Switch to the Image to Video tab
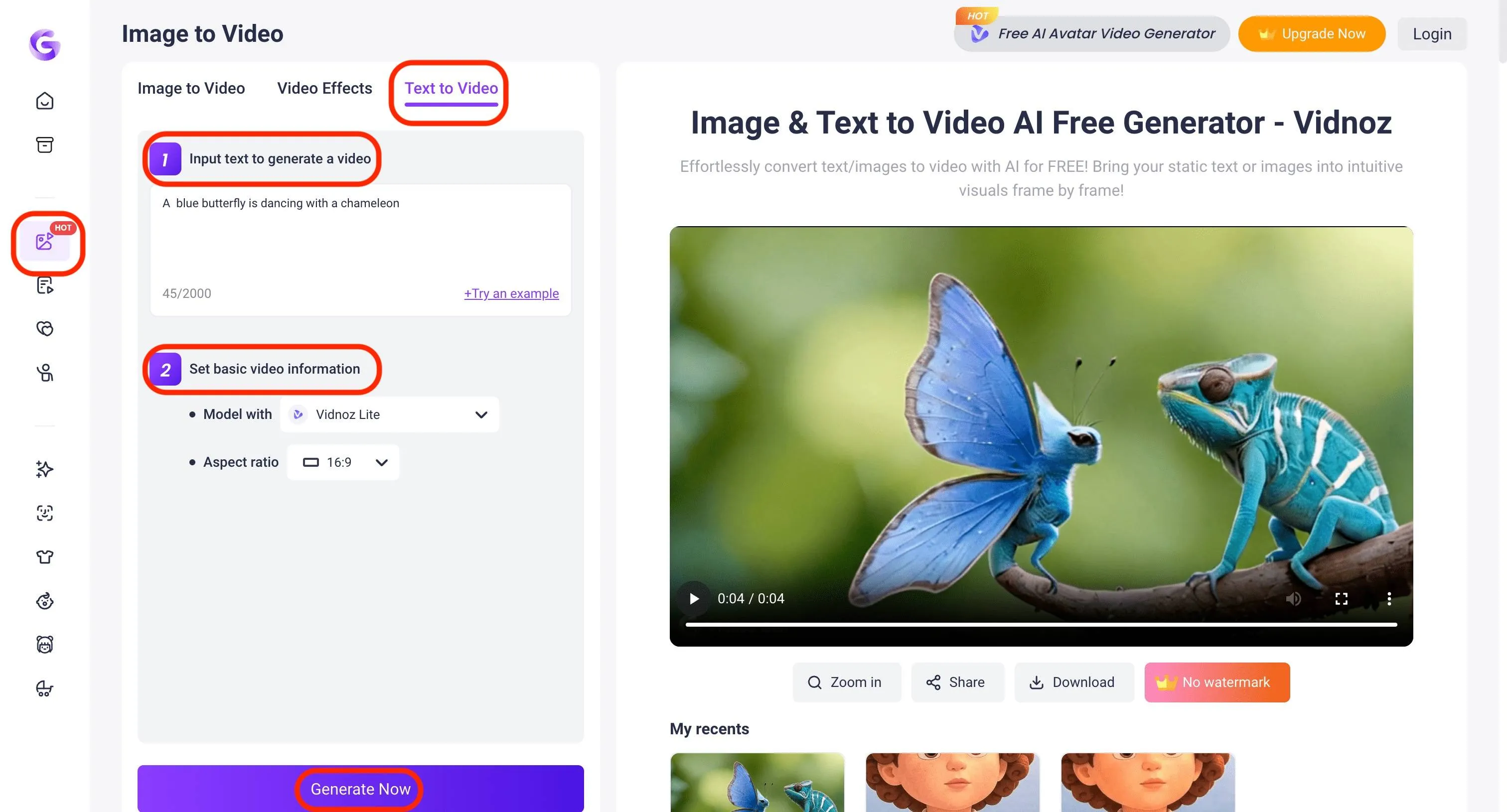This screenshot has height=812, width=1507. point(191,88)
